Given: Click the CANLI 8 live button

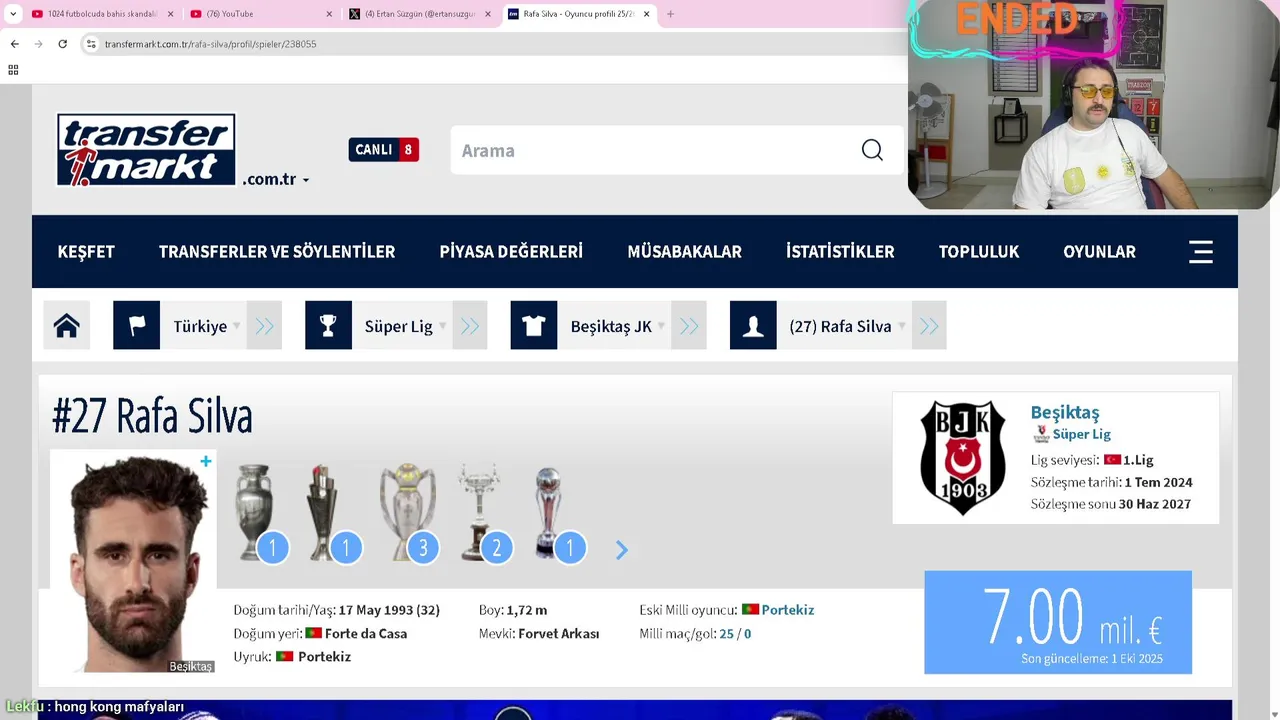Looking at the screenshot, I should pyautogui.click(x=384, y=150).
